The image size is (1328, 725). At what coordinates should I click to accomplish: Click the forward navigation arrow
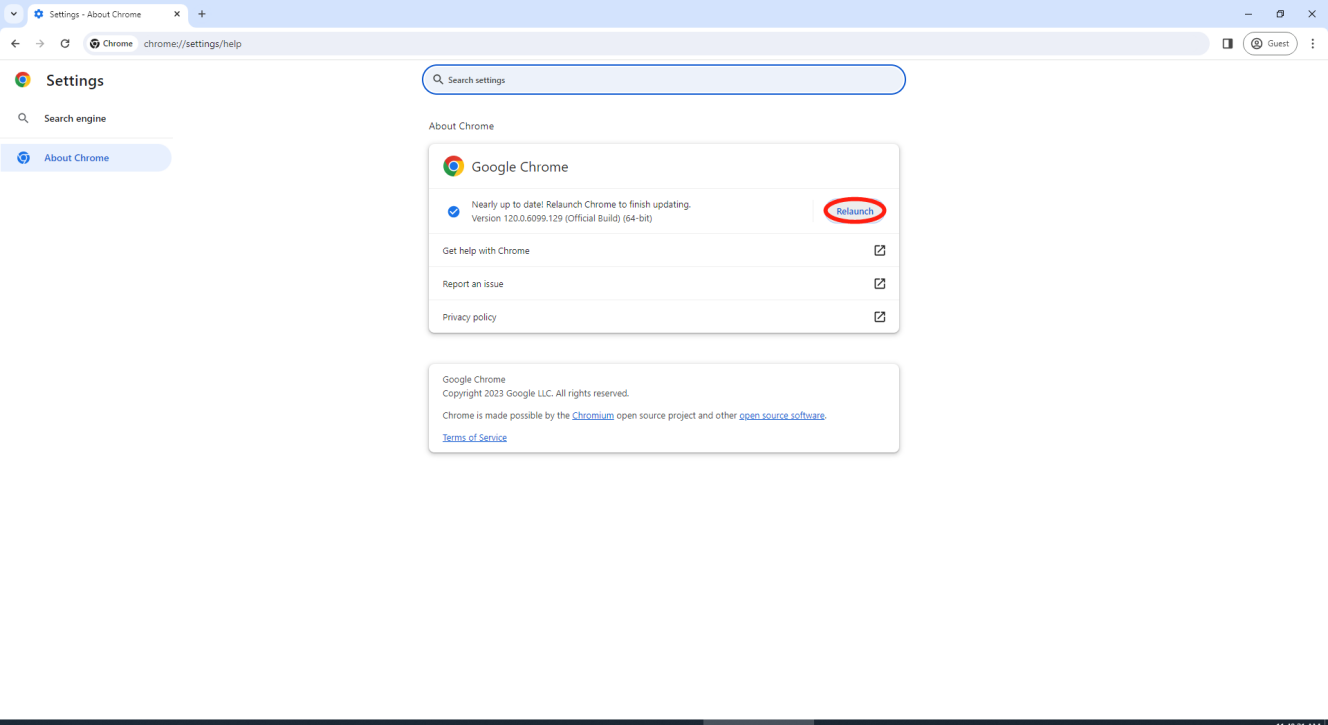click(39, 43)
